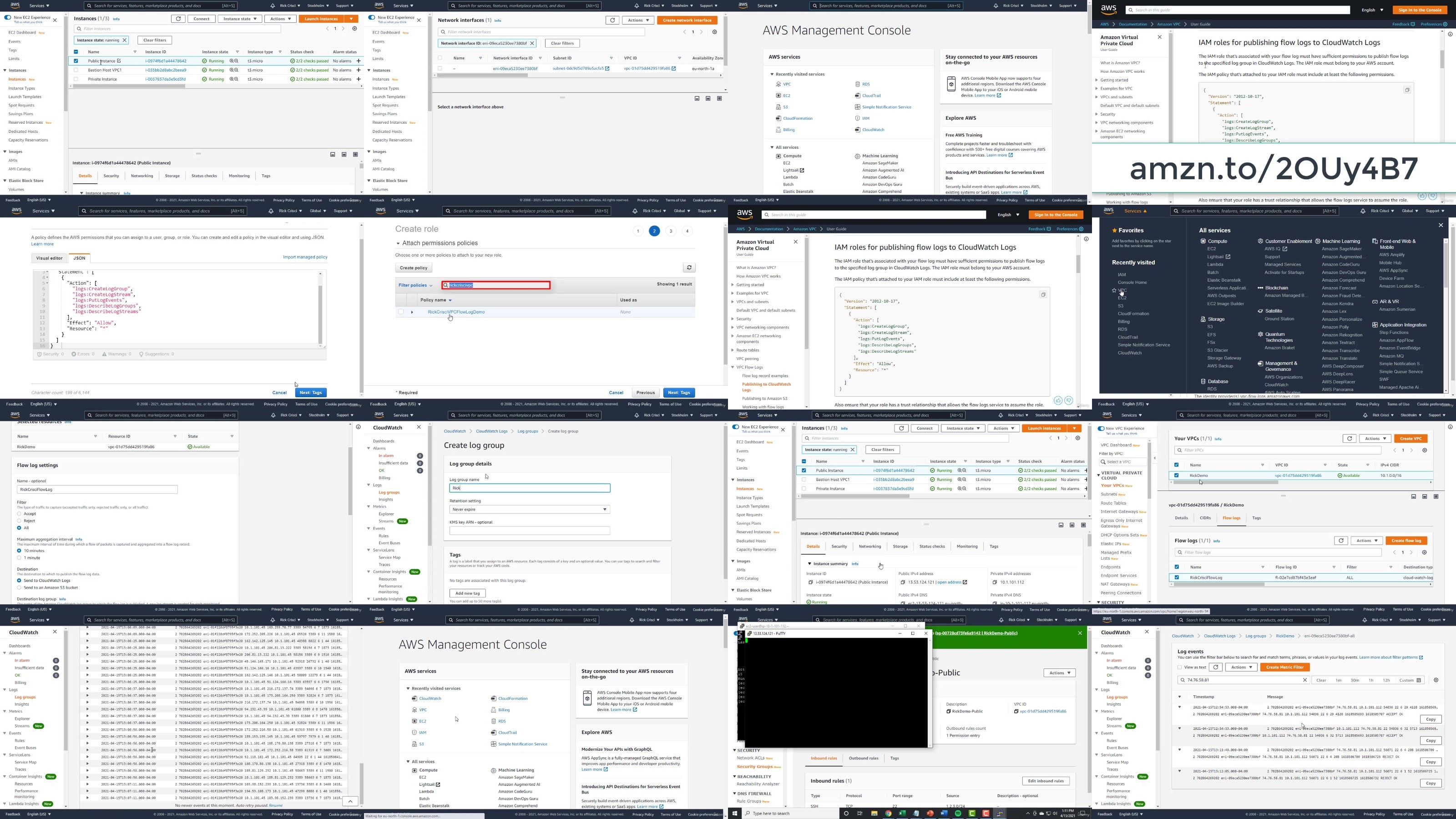Collapse the 13:11:49 log event row

[x=1180, y=750]
